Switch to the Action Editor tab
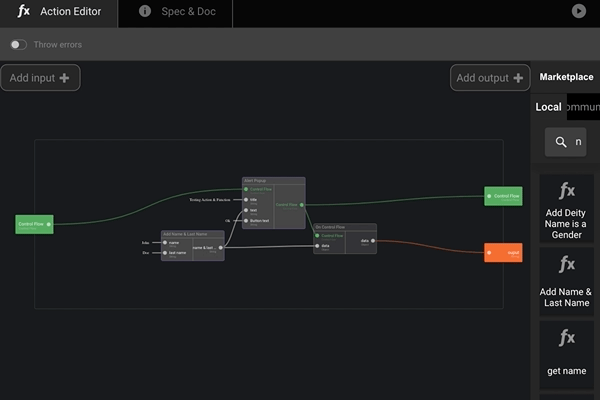 coord(59,12)
